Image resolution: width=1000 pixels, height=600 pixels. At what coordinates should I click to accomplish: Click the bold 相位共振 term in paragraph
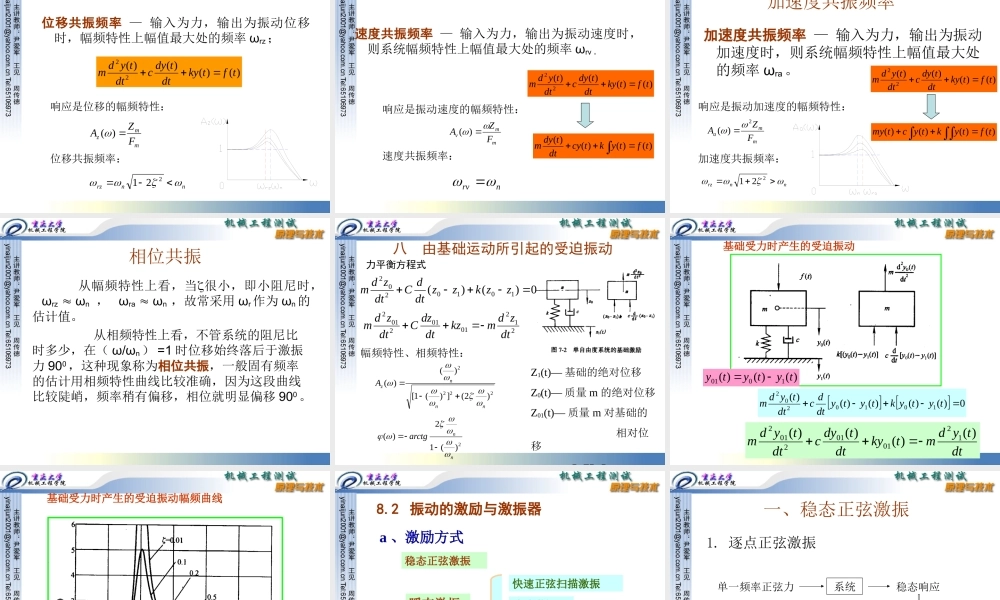[183, 366]
